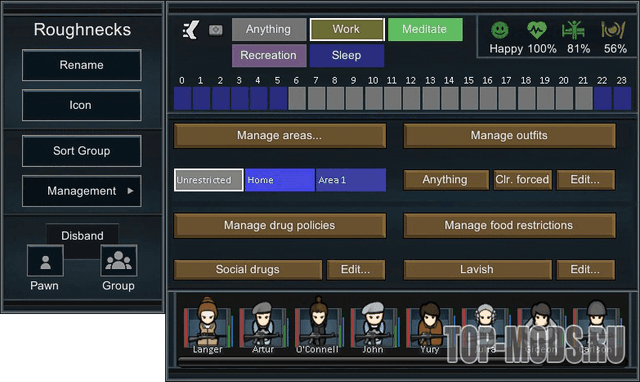The width and height of the screenshot is (640, 382).
Task: Rename the Roughnecks group
Action: (x=82, y=65)
